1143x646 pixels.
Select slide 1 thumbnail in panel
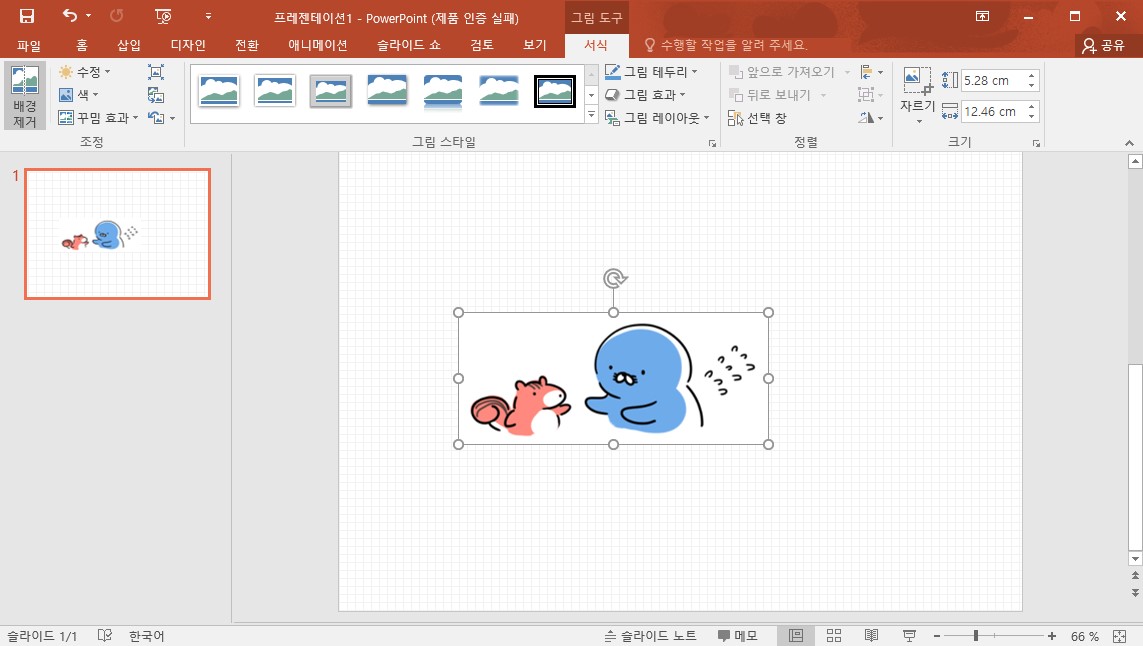117,234
